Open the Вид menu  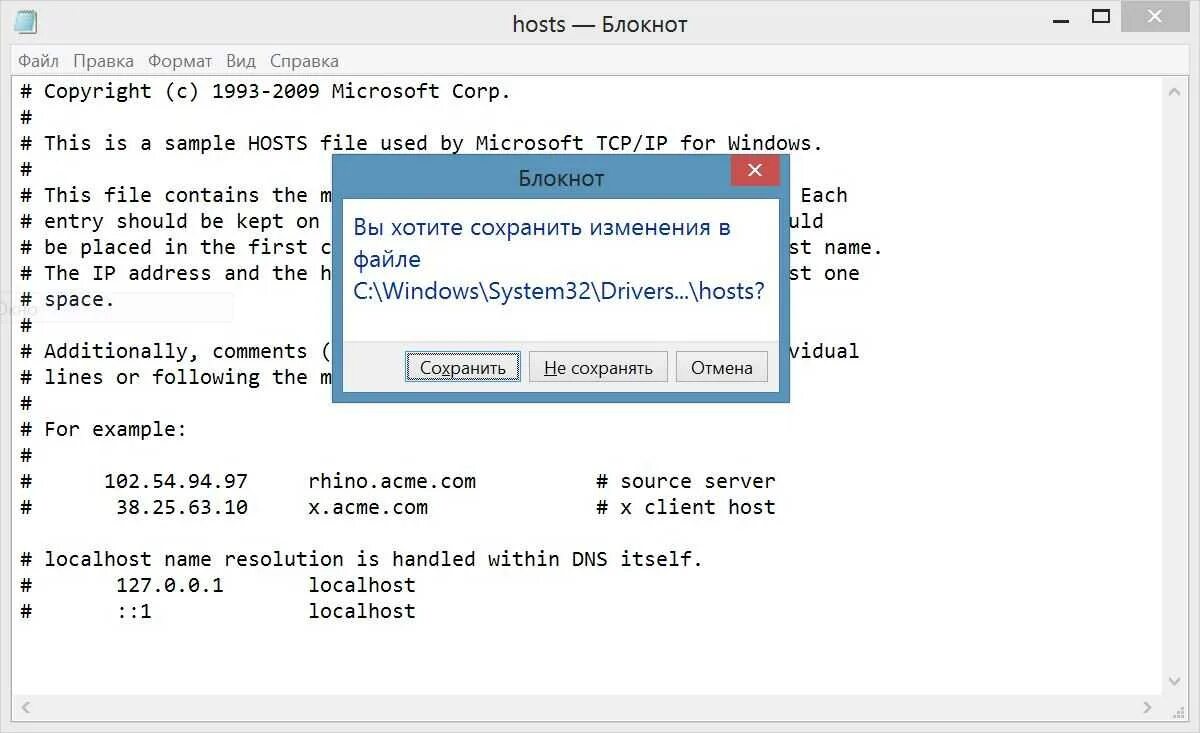tap(241, 61)
